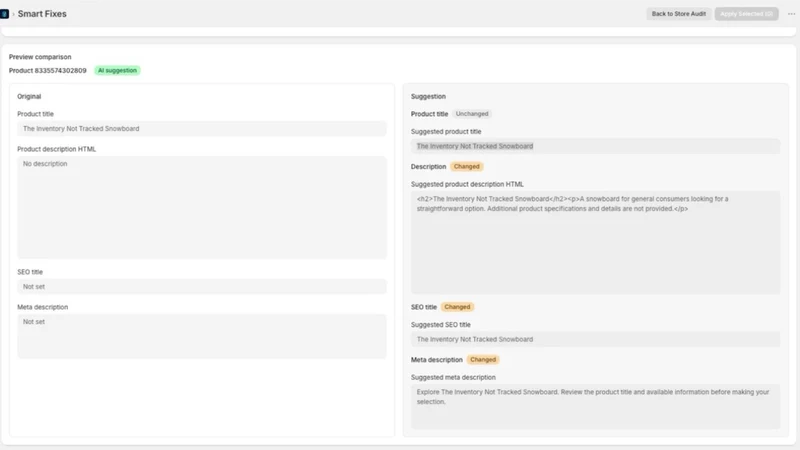Click the 'Suggested product title' label

446,132
